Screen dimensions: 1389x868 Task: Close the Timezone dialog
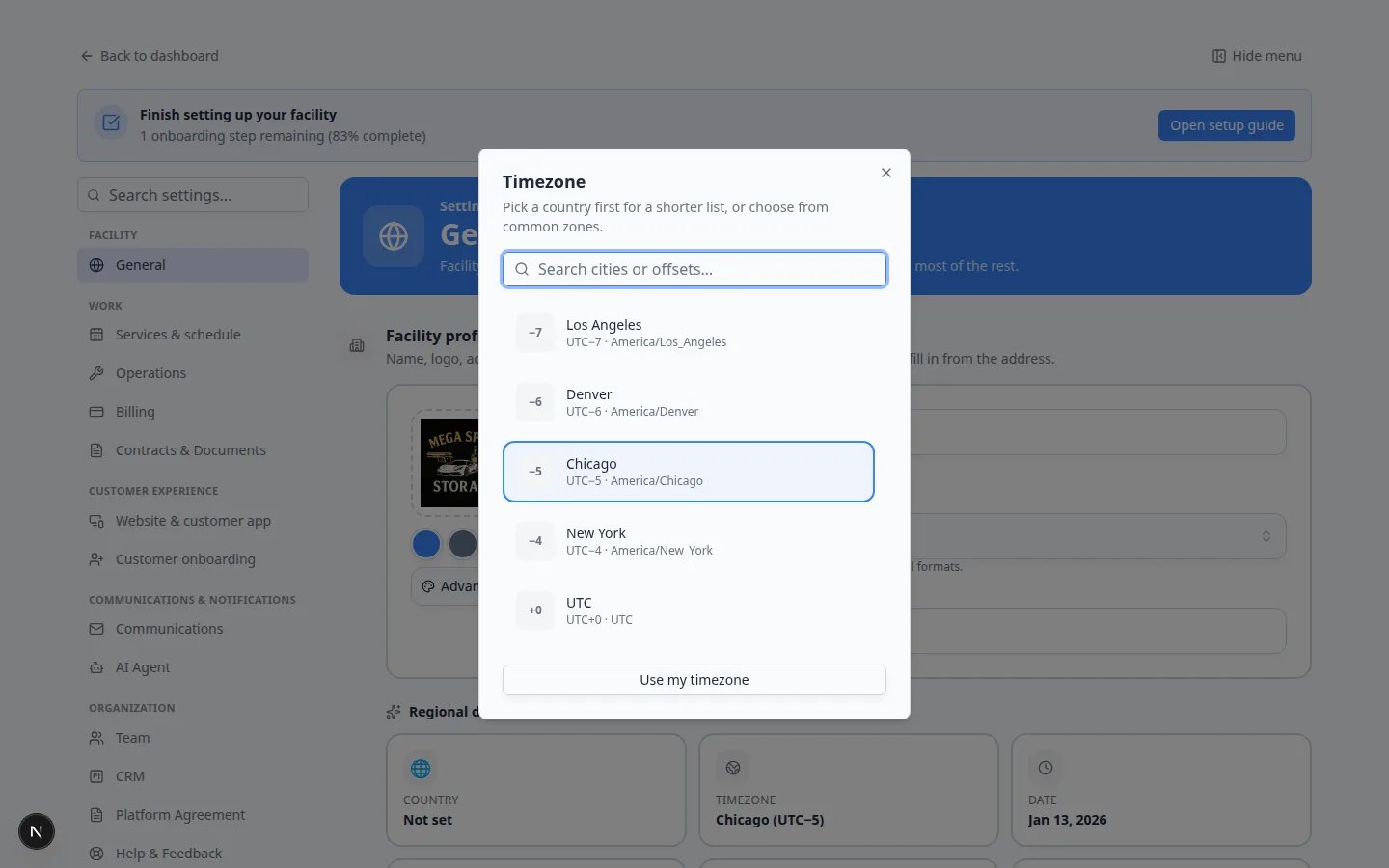(885, 173)
